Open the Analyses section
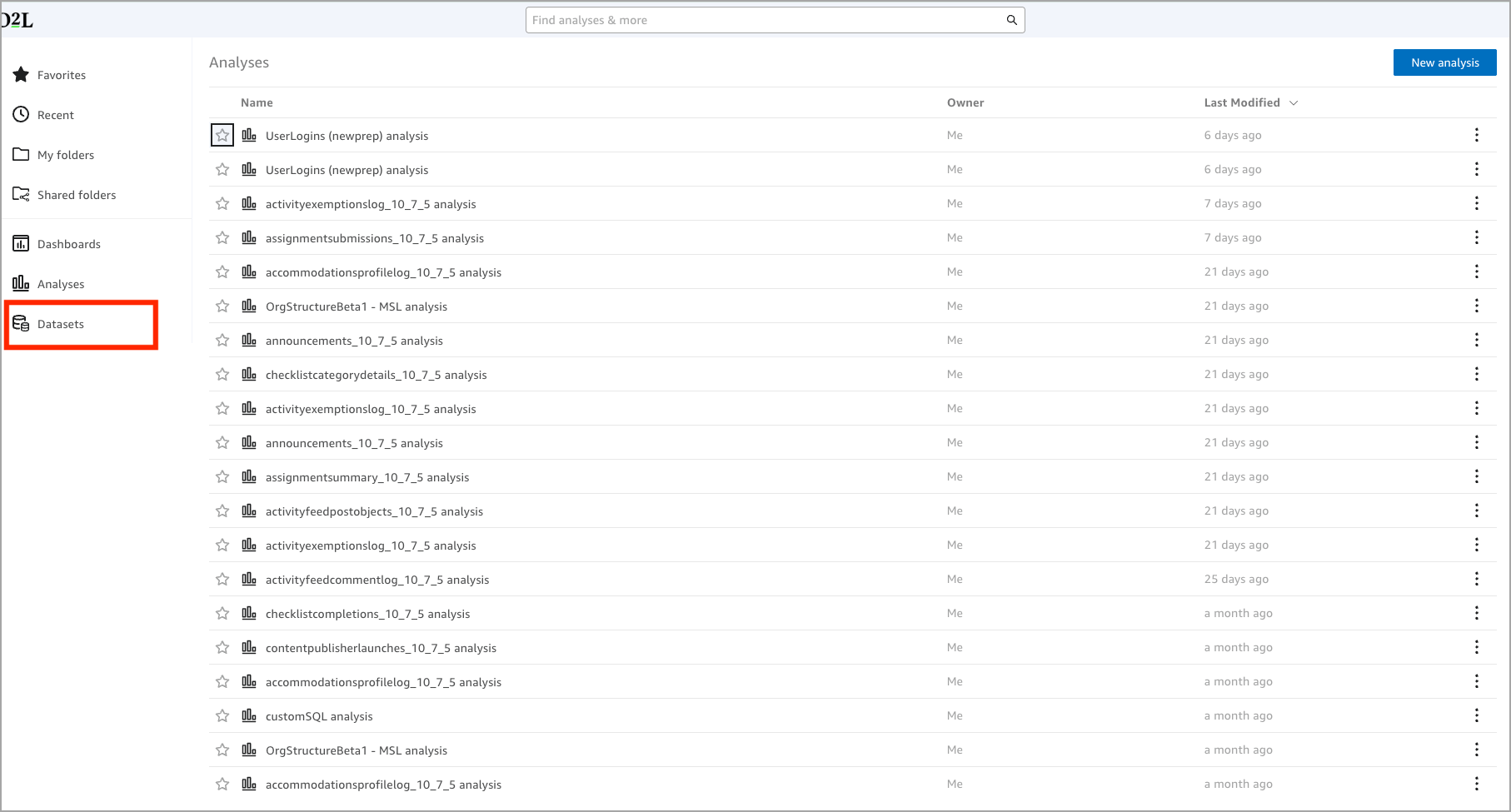This screenshot has height=812, width=1511. coord(61,283)
